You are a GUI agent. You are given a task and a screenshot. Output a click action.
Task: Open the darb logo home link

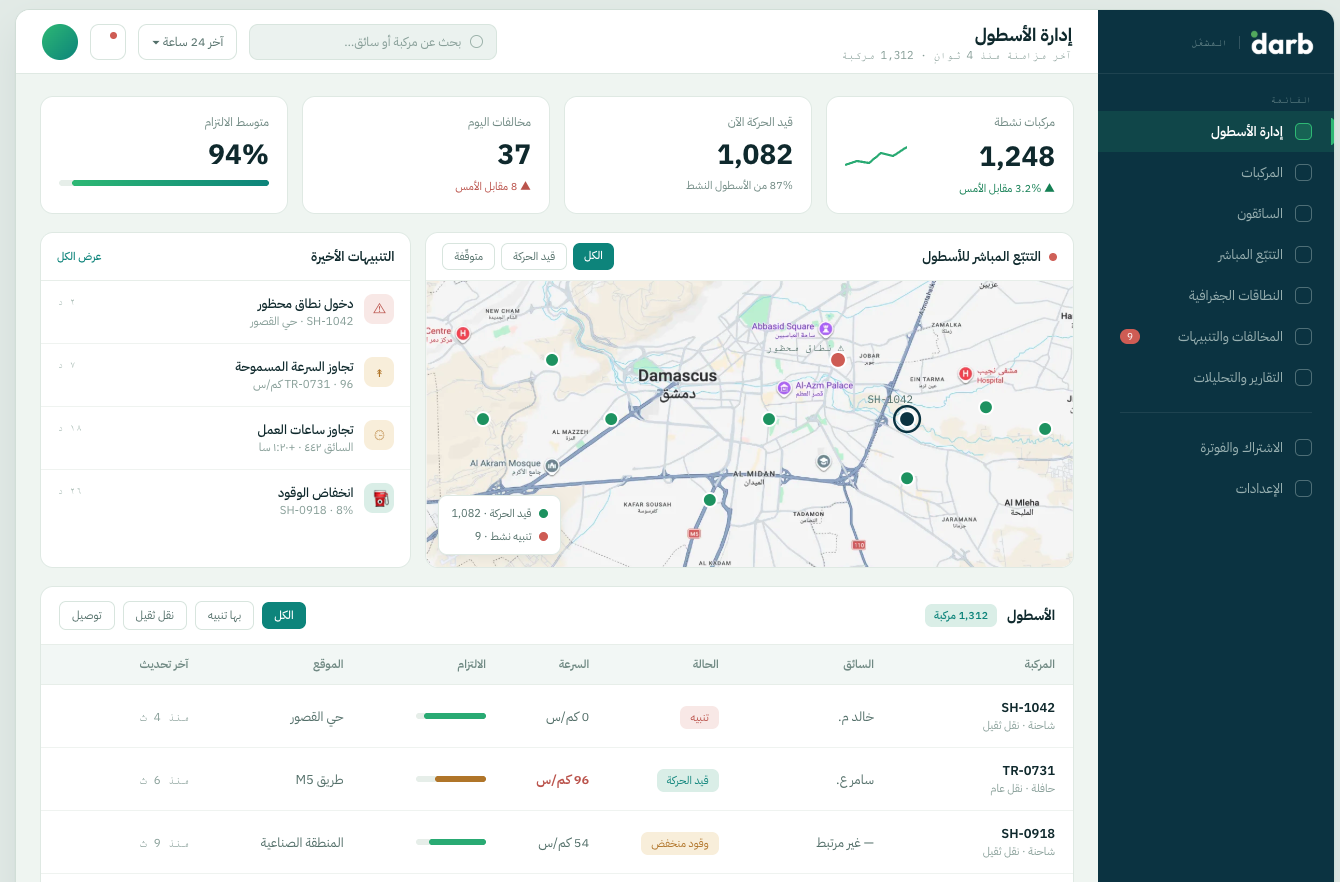[x=1282, y=43]
